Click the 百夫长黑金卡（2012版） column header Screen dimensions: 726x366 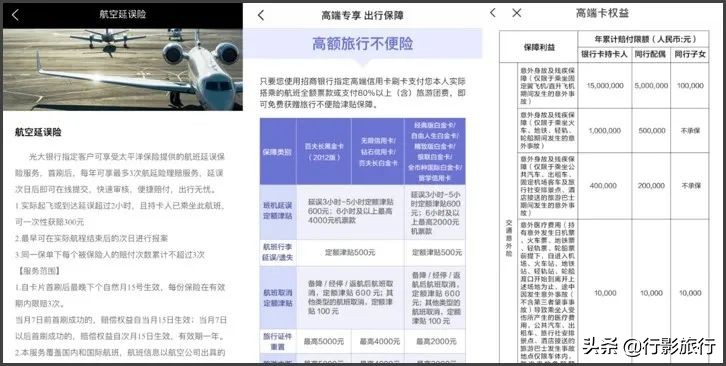(324, 151)
